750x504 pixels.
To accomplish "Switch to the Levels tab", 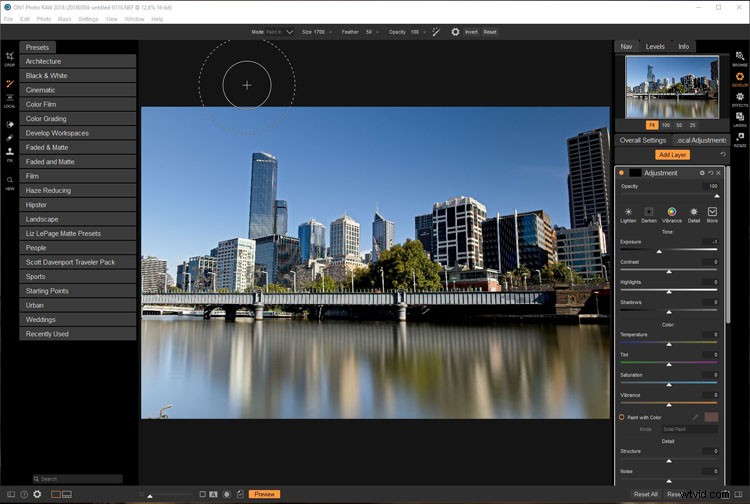I will pos(655,46).
